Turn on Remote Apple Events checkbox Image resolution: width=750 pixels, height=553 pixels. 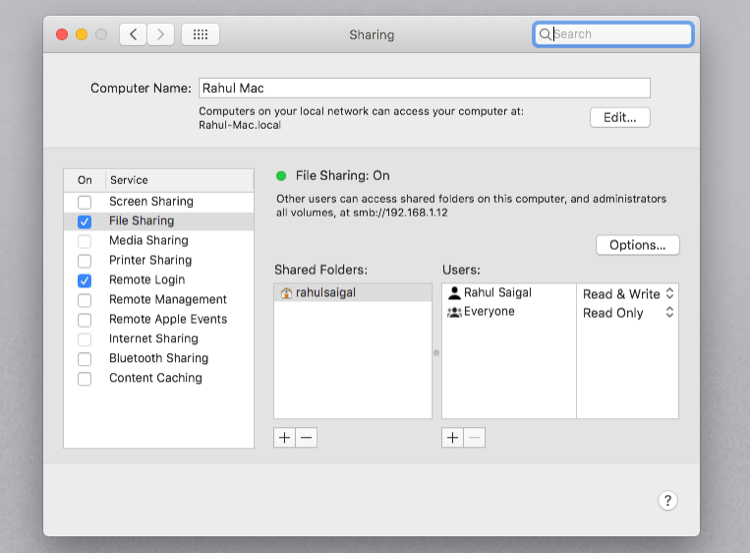tap(85, 320)
